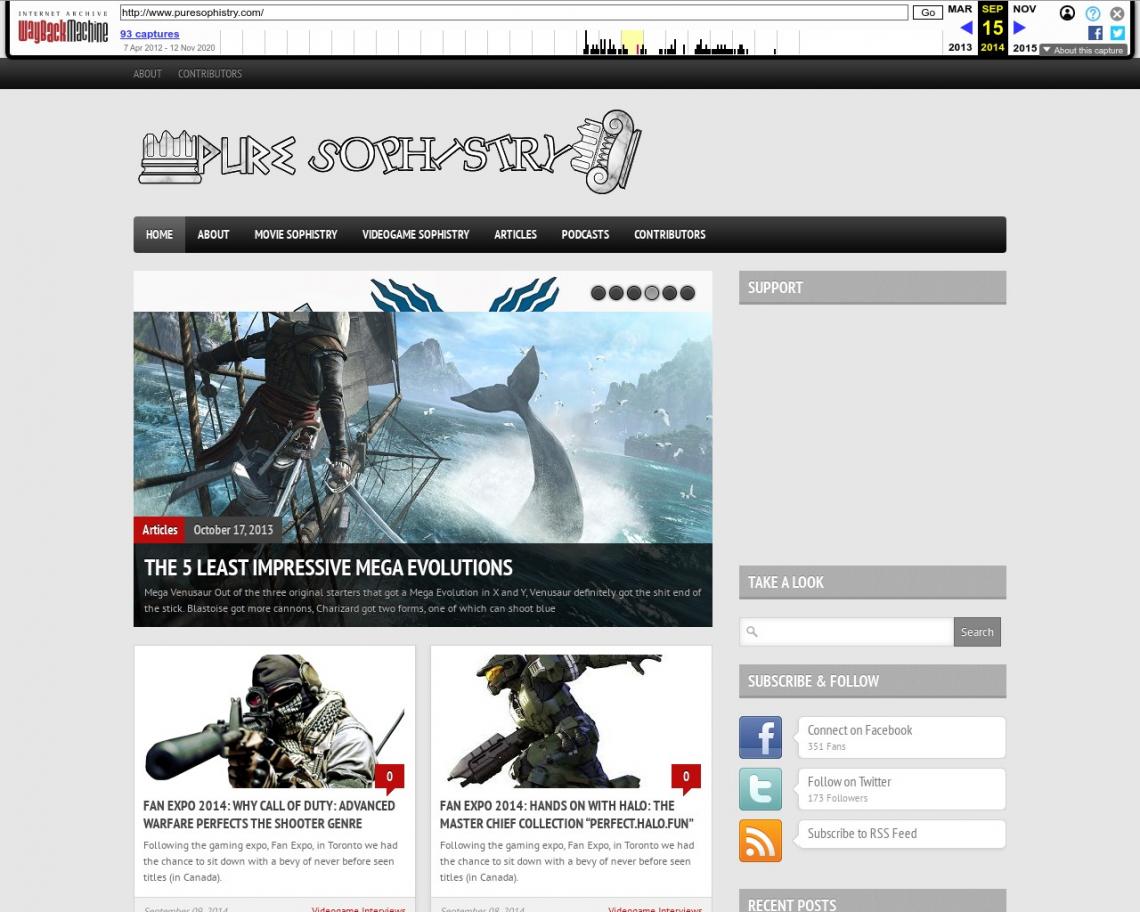Viewport: 1140px width, 912px height.
Task: Click the red Articles category tag
Action: (x=159, y=530)
